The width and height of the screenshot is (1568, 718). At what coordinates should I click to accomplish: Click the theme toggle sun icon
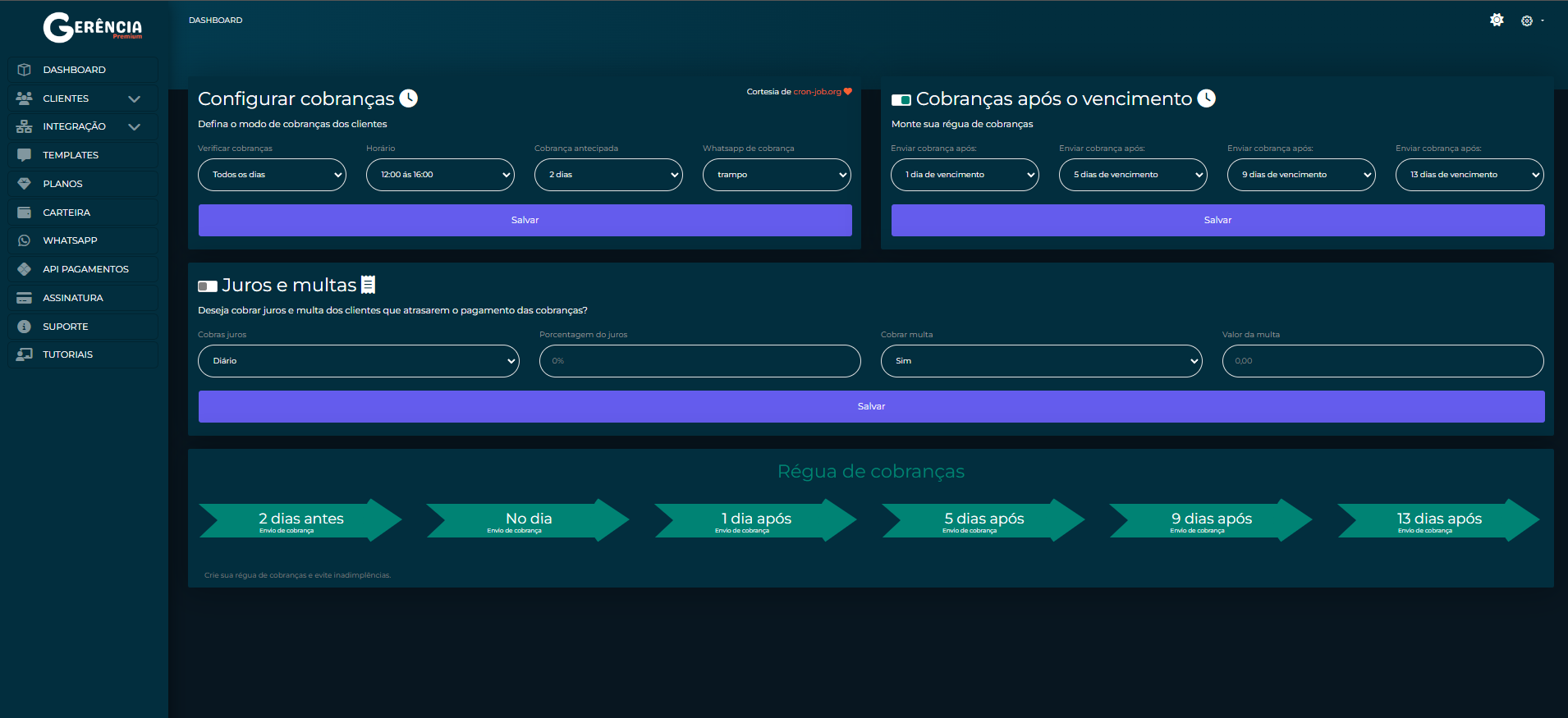click(x=1497, y=21)
